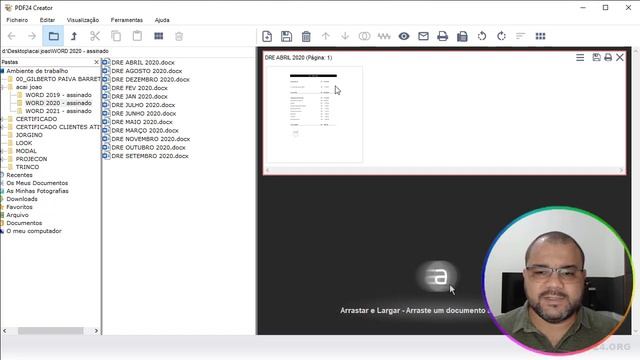Image resolution: width=640 pixels, height=360 pixels.
Task: Toggle the page grid view icon
Action: point(540,36)
